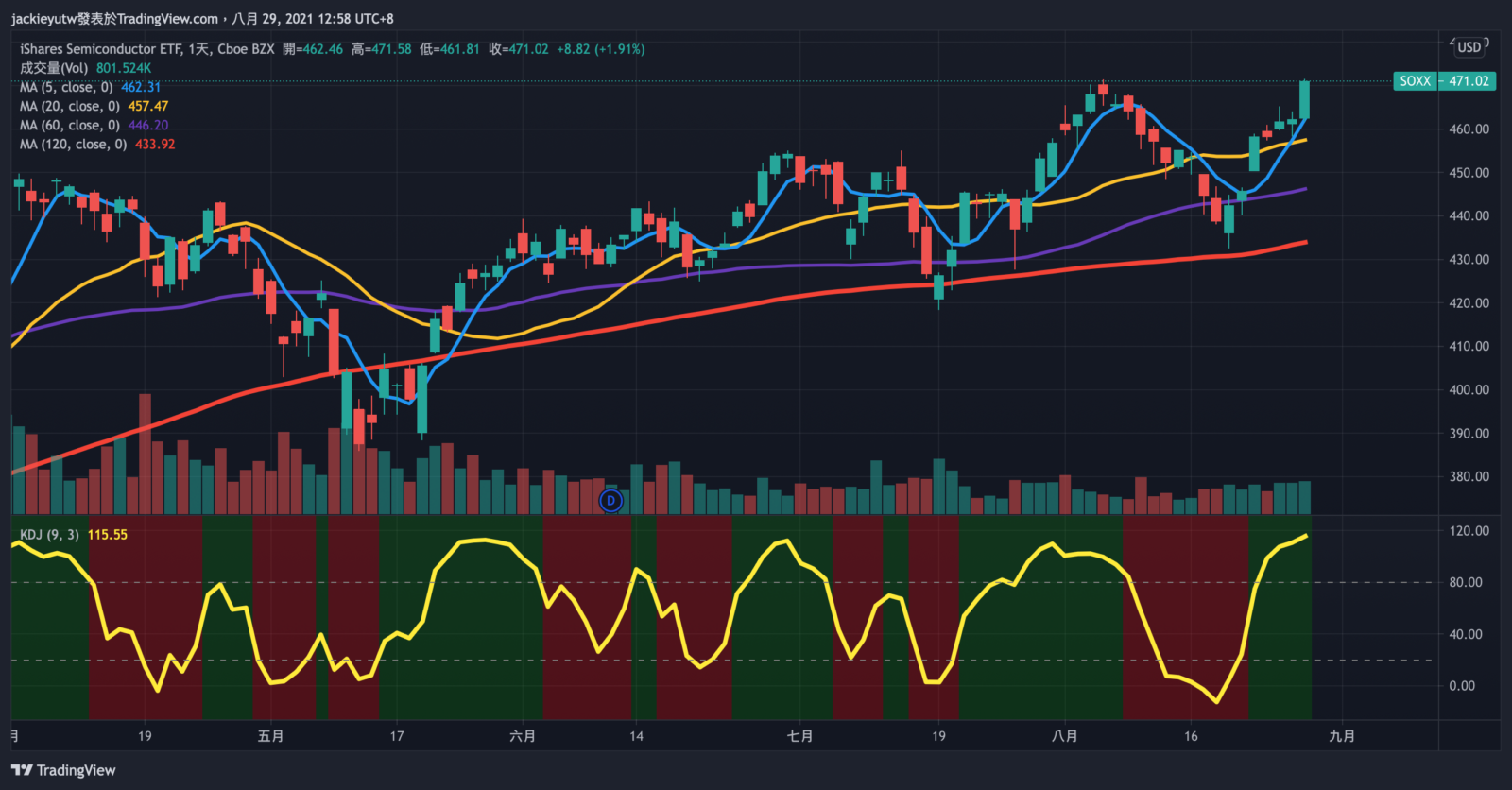Select the MA (5, close, 0) legend
Screen dimensions: 1512x790
click(x=66, y=87)
